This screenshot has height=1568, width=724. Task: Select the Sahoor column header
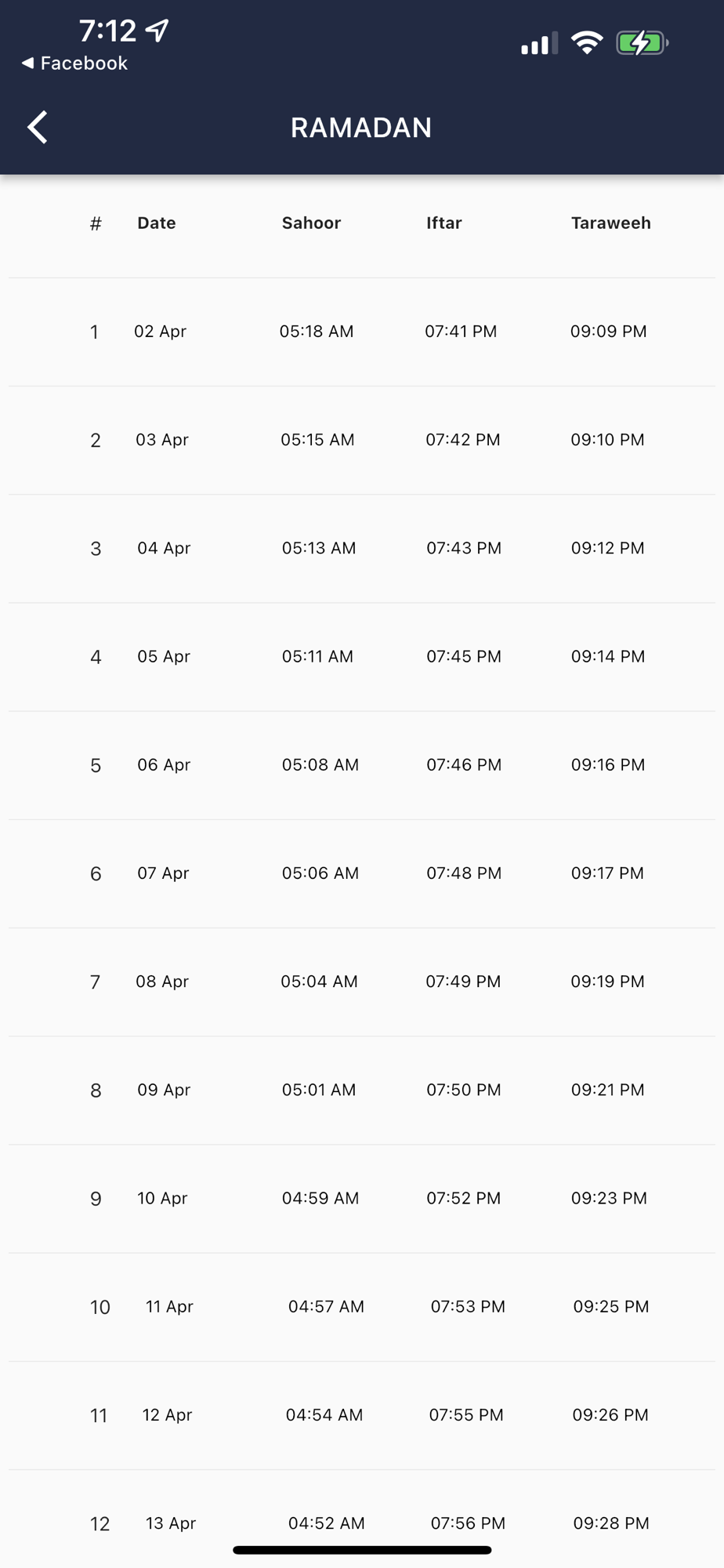(311, 223)
